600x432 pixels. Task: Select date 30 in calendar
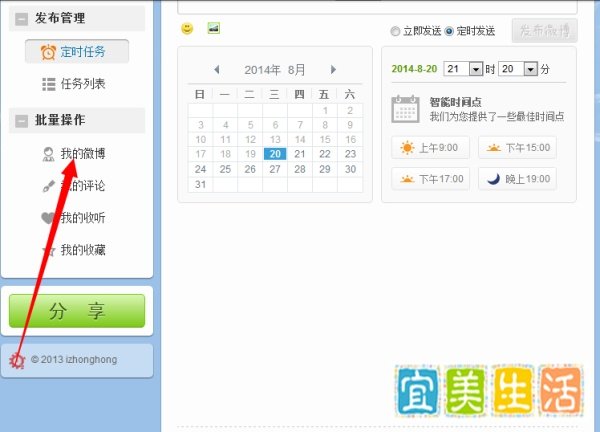coord(350,169)
